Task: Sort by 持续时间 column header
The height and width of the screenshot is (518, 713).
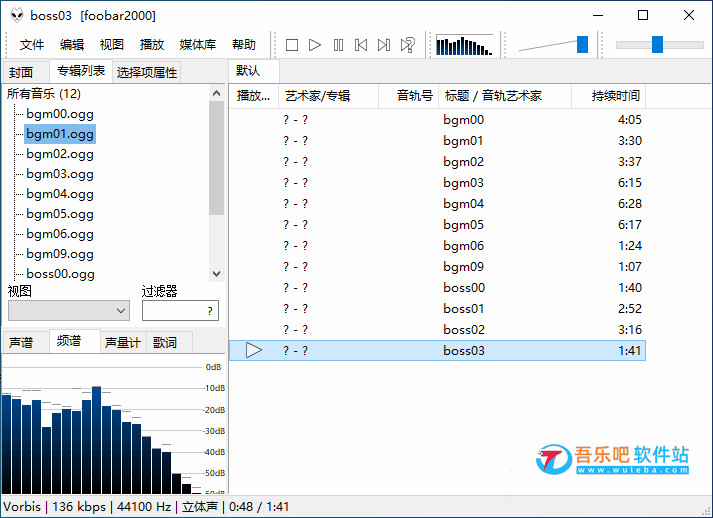Action: click(x=608, y=96)
